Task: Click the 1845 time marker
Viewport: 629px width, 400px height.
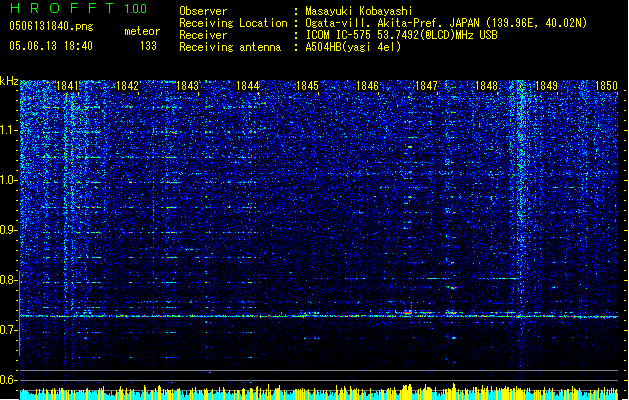Action: click(307, 86)
